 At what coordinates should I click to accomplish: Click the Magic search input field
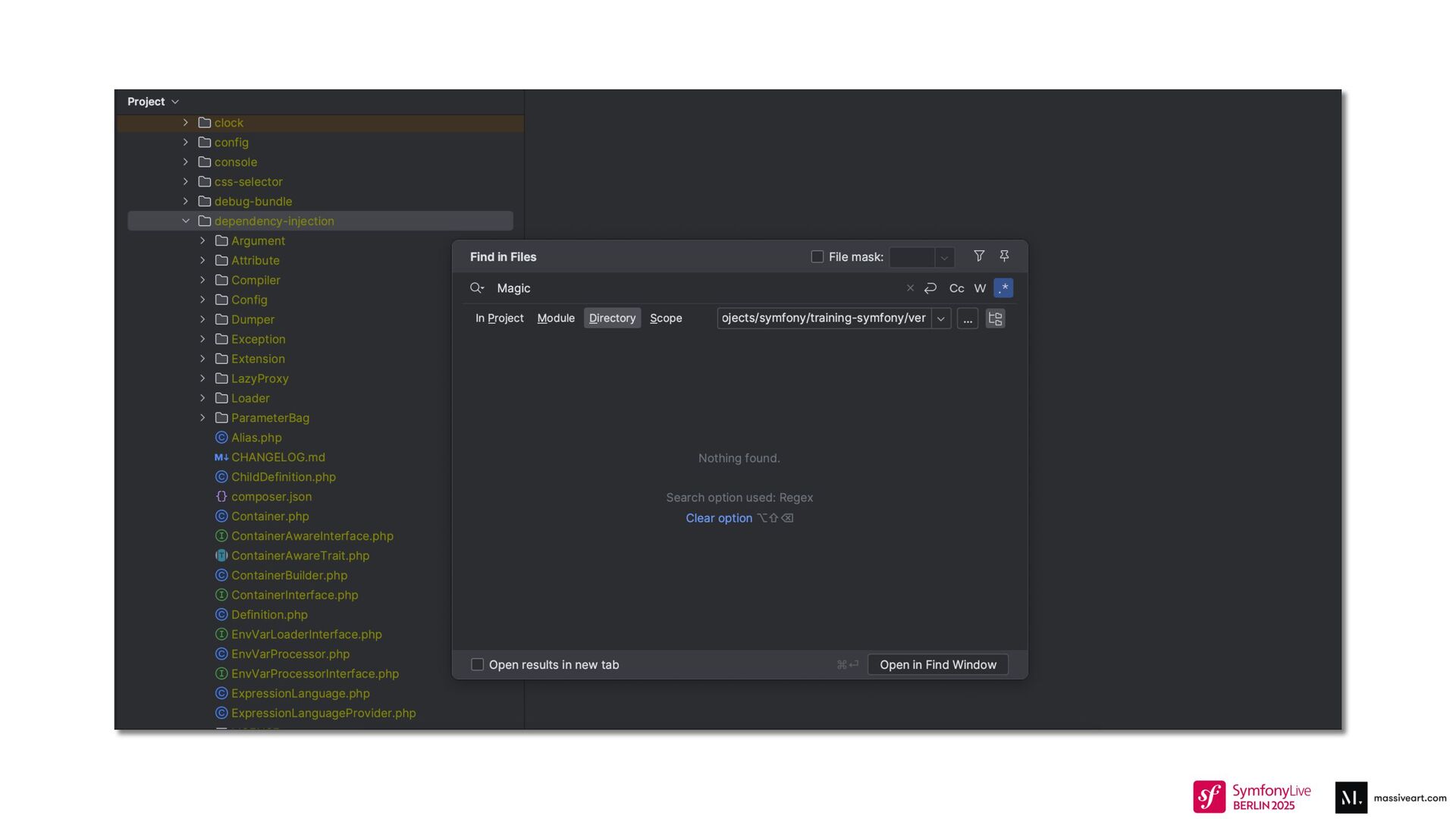click(x=696, y=288)
